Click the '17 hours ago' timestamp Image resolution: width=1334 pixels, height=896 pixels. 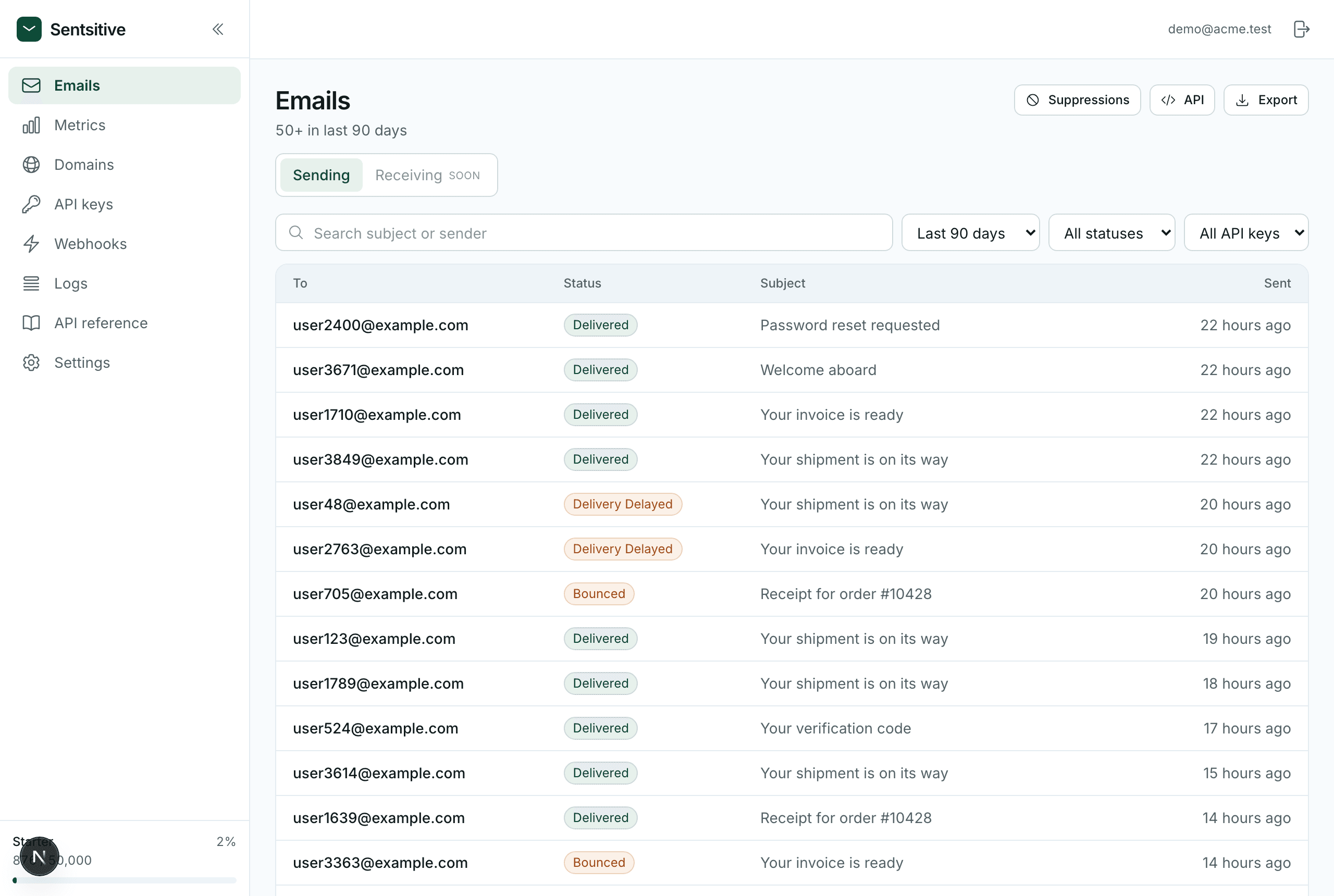[1246, 728]
